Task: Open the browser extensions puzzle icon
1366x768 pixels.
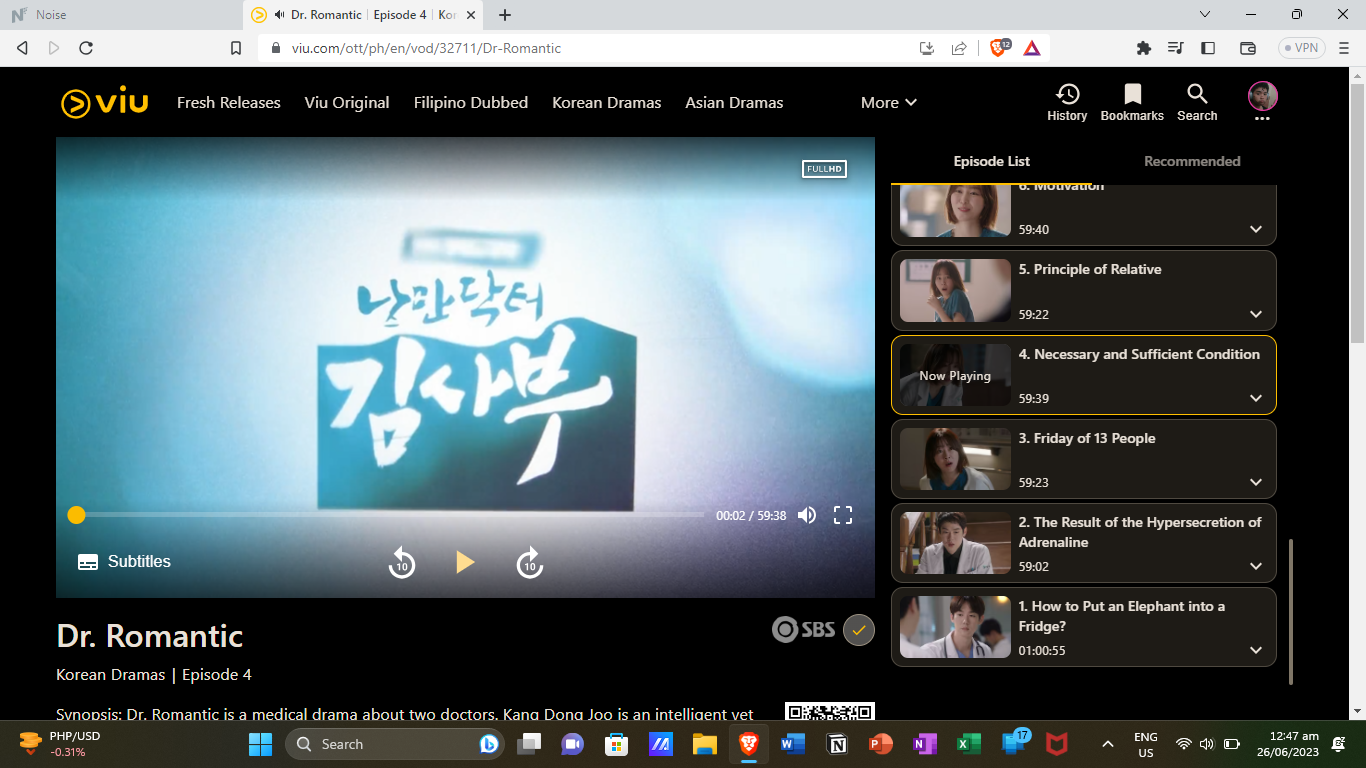Action: tap(1144, 48)
